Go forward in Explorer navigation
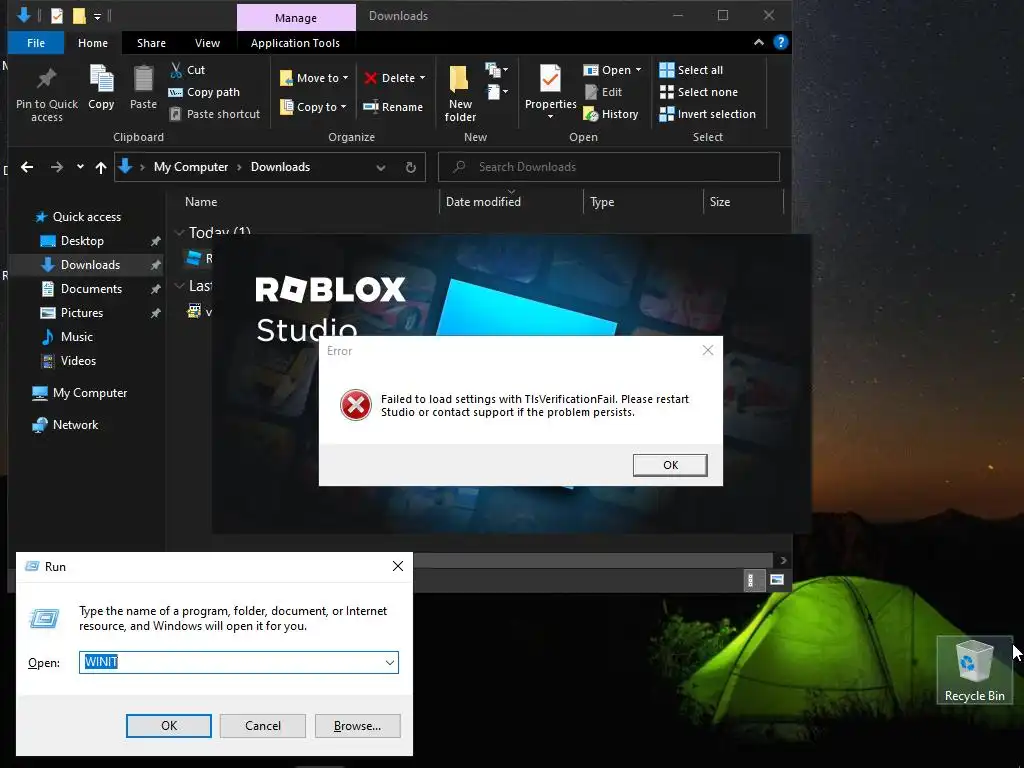The height and width of the screenshot is (768, 1024). 57,167
